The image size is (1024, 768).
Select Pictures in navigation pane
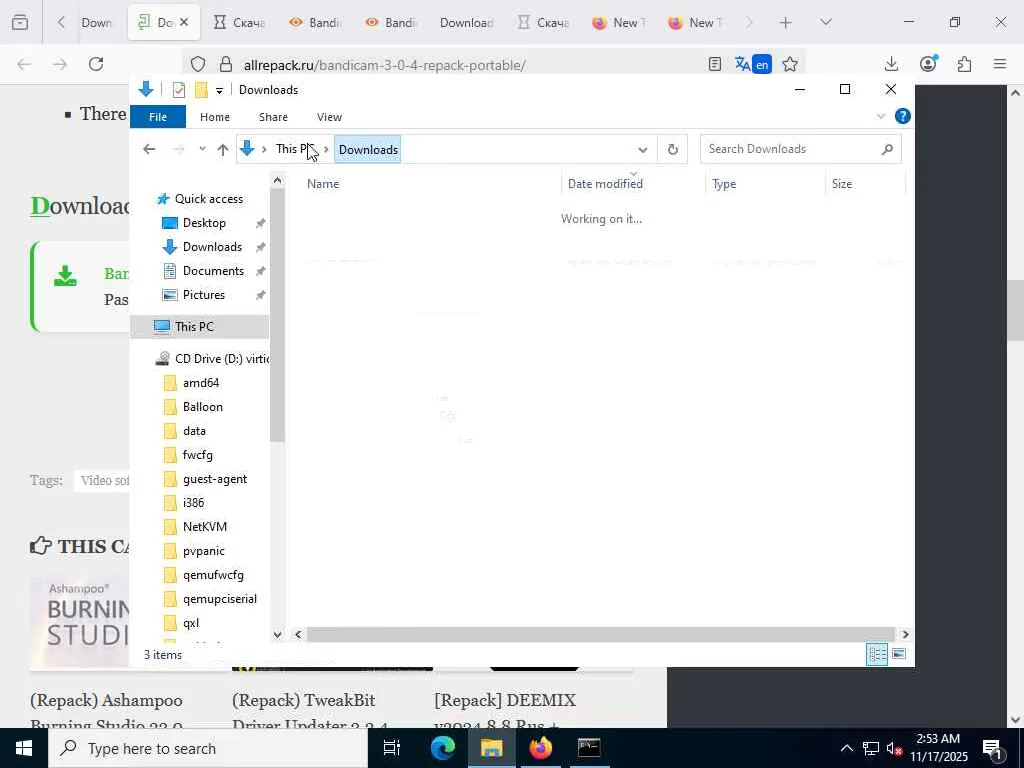coord(203,295)
